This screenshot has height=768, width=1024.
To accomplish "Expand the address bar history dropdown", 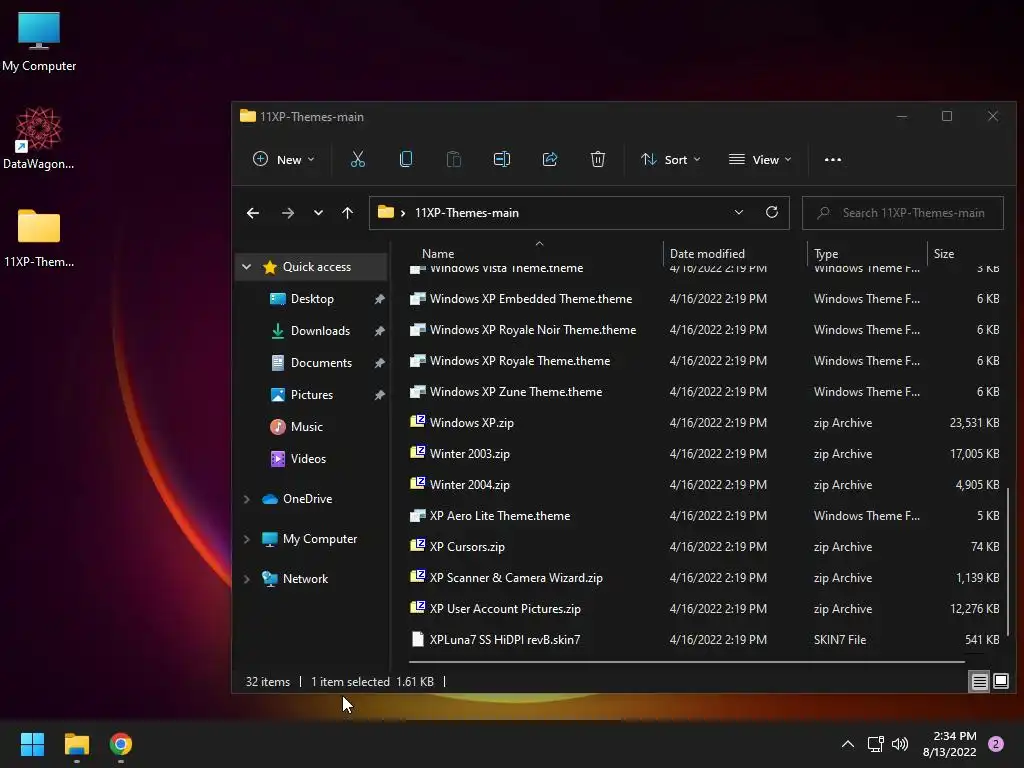I will [x=739, y=212].
